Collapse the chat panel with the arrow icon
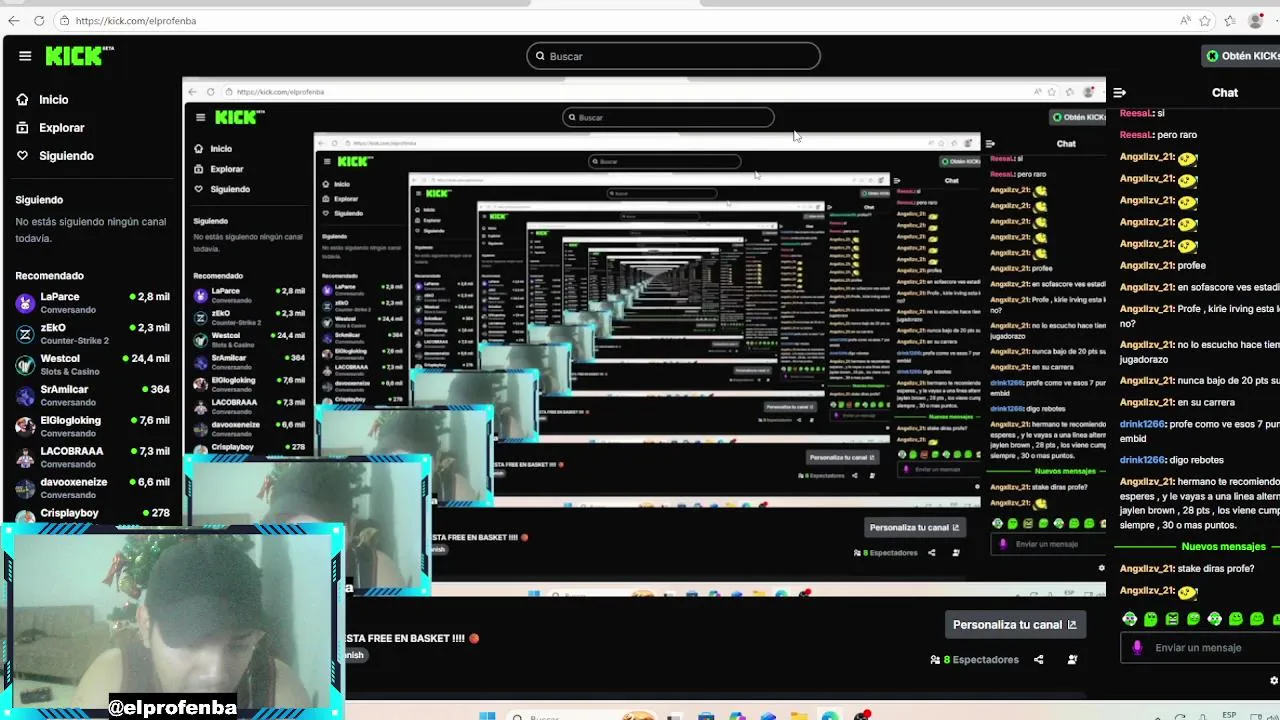Image resolution: width=1280 pixels, height=720 pixels. (x=1120, y=92)
